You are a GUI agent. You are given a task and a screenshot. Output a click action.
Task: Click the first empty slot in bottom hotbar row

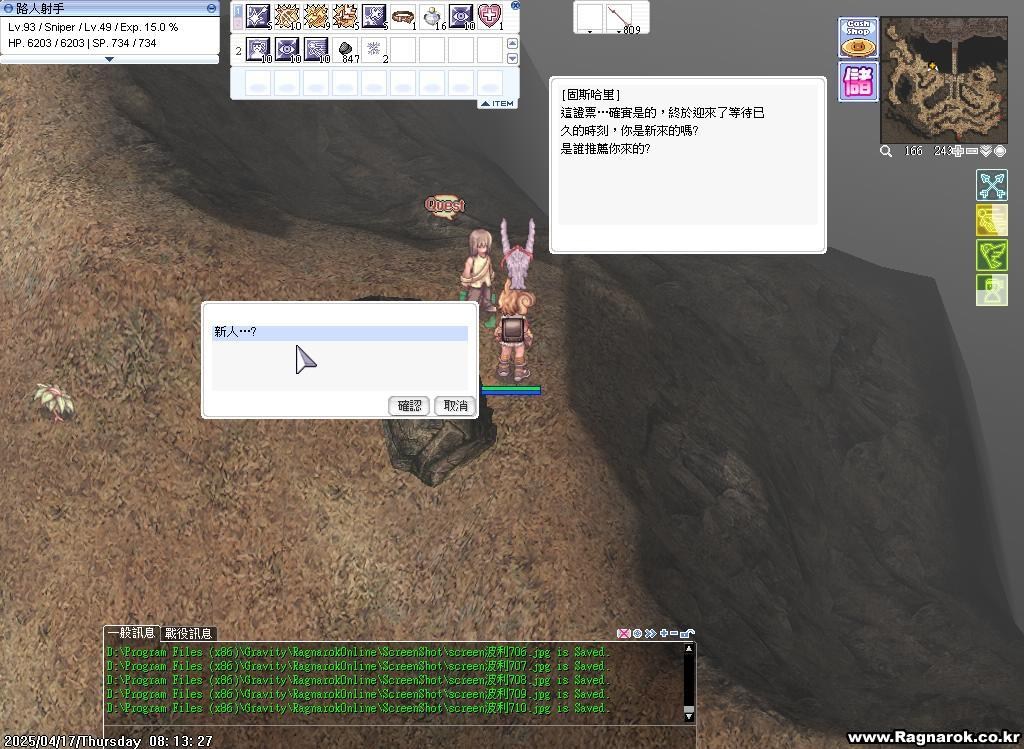[258, 83]
